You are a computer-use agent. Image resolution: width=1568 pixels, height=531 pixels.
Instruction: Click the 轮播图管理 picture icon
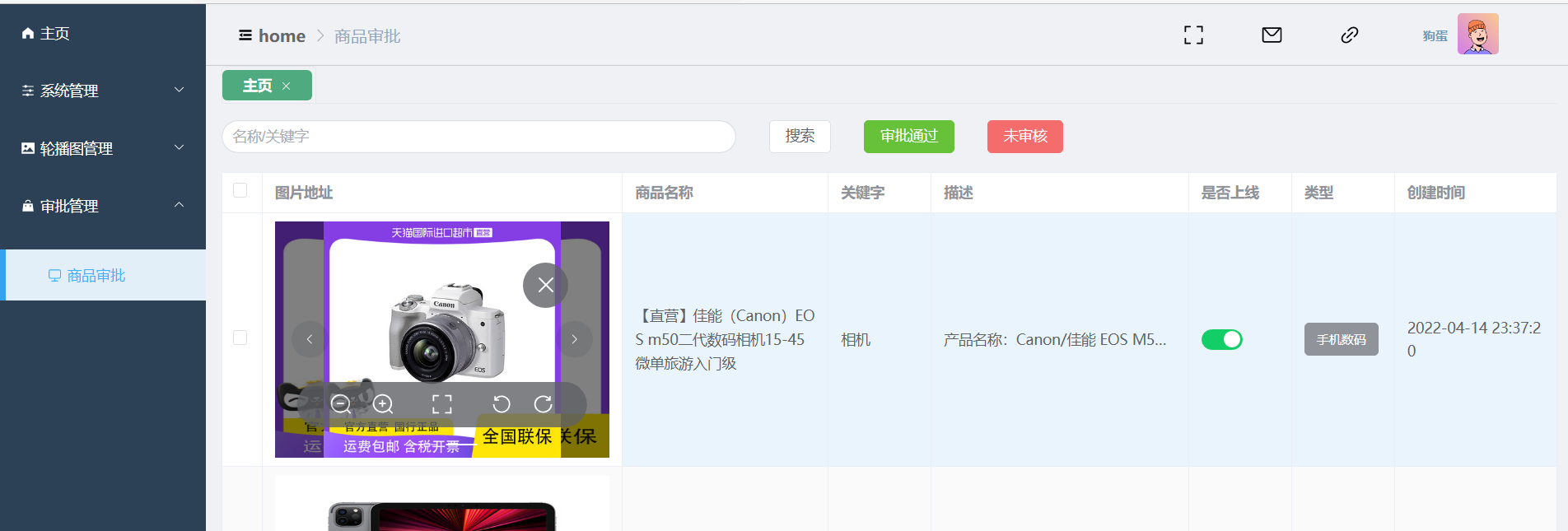[x=28, y=148]
